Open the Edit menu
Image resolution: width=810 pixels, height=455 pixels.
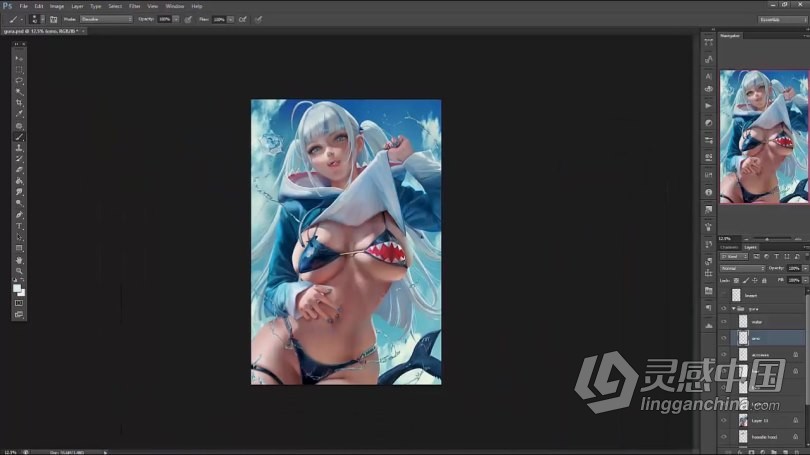(x=39, y=6)
